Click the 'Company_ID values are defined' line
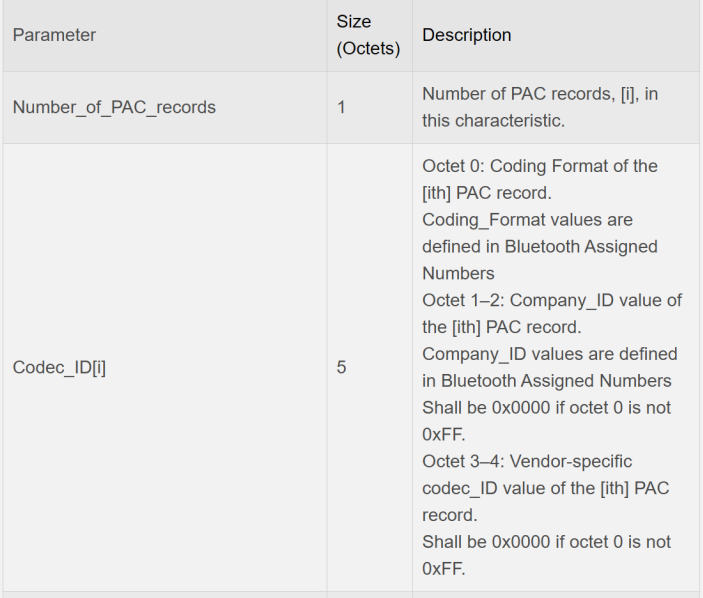 (550, 354)
